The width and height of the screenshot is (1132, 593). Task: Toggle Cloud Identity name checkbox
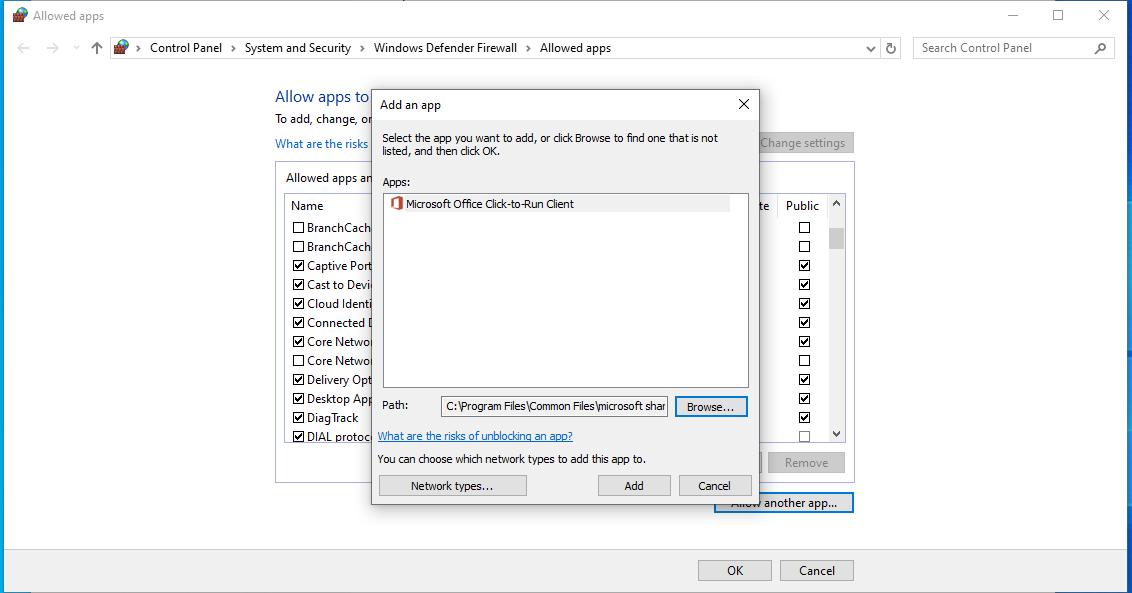click(x=298, y=303)
